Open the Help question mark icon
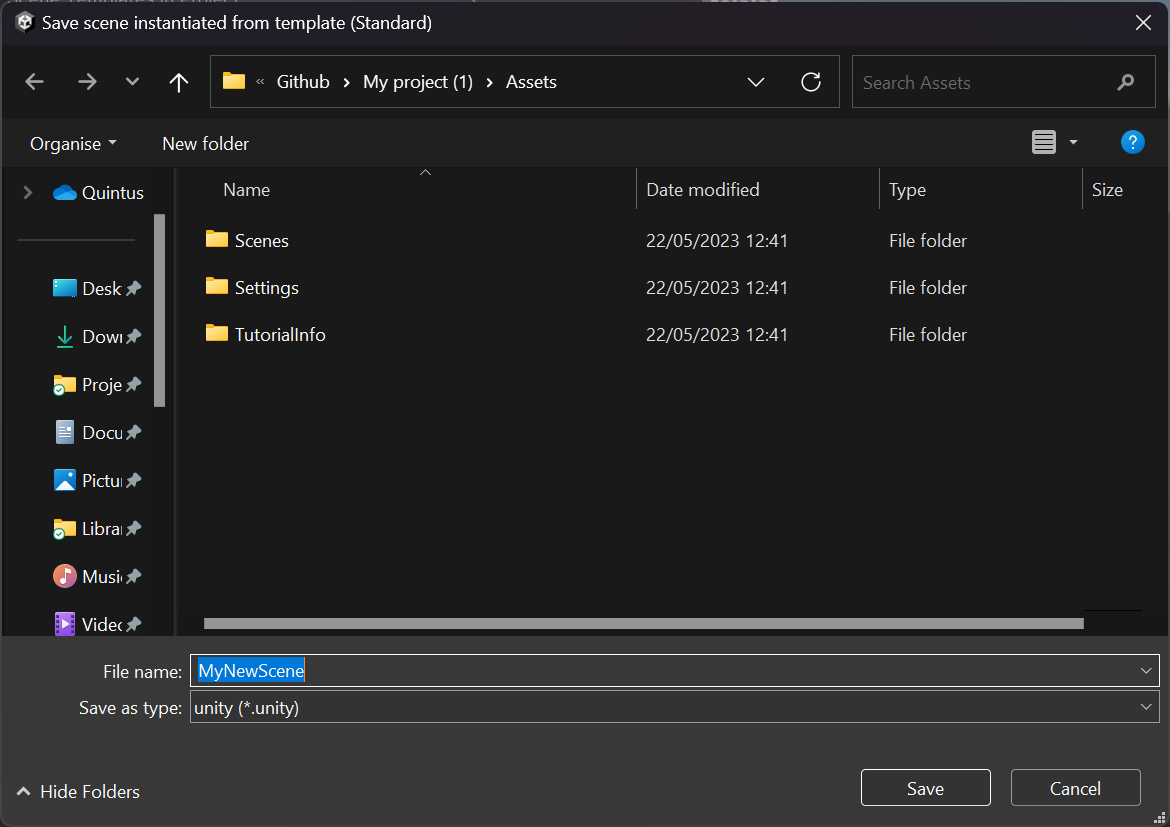 (x=1132, y=142)
